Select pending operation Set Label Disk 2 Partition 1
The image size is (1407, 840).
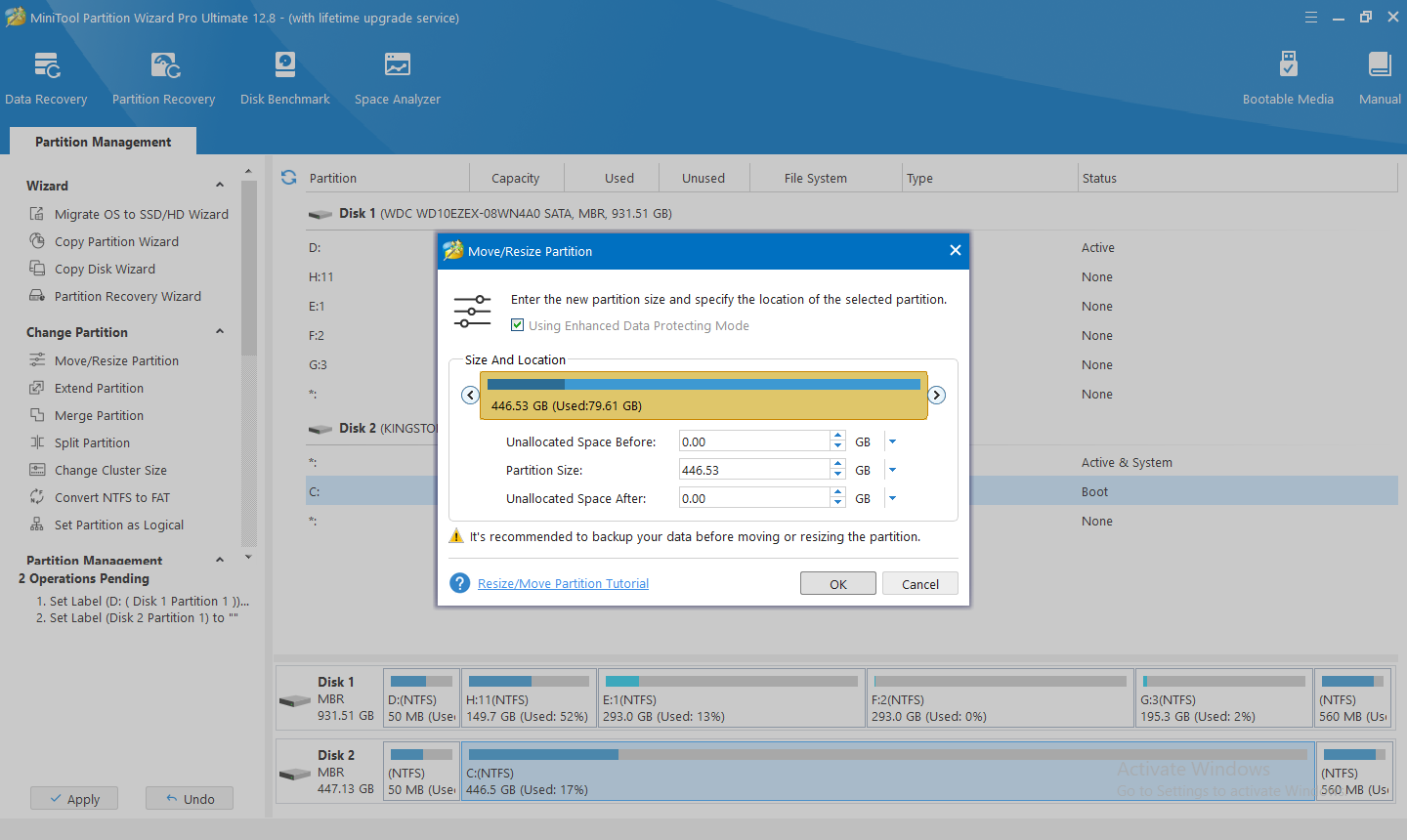tap(137, 617)
